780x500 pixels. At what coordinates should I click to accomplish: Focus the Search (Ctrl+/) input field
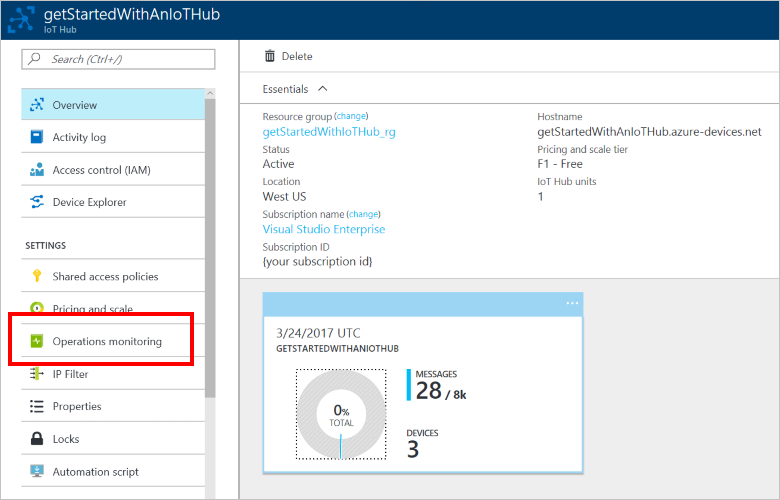118,59
